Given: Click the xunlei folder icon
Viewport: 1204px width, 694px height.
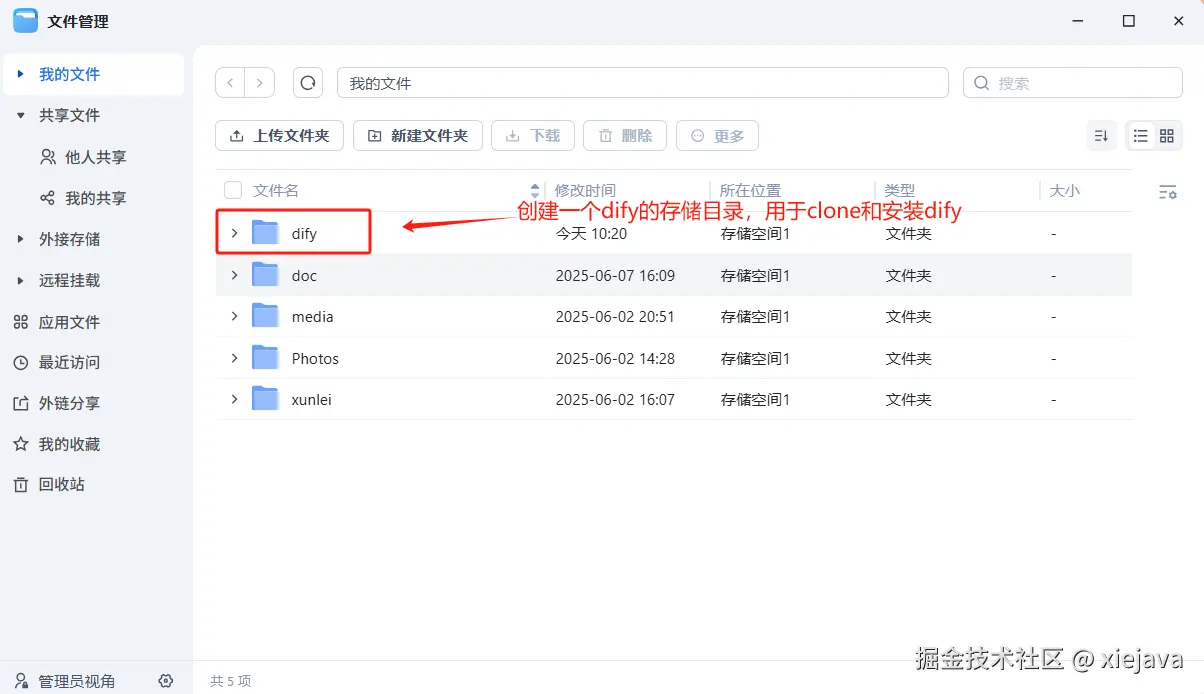Looking at the screenshot, I should click(265, 399).
